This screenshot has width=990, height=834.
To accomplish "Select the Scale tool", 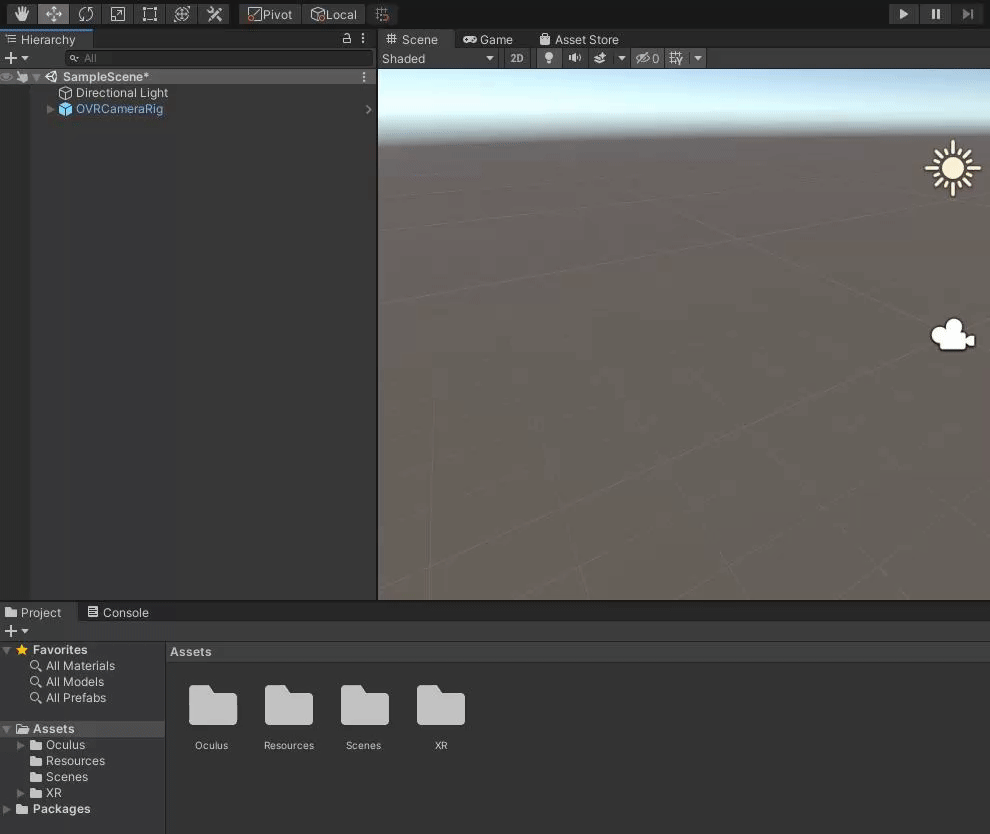I will tap(118, 14).
